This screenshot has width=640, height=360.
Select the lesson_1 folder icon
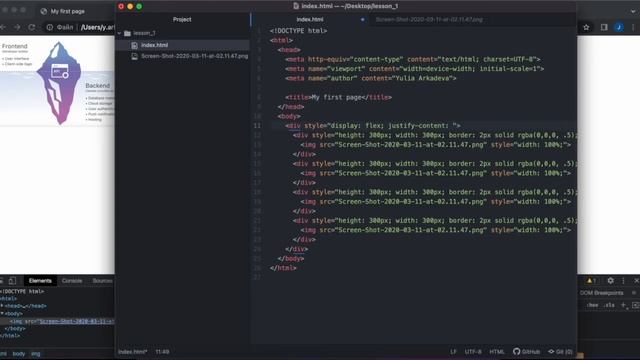(x=127, y=33)
